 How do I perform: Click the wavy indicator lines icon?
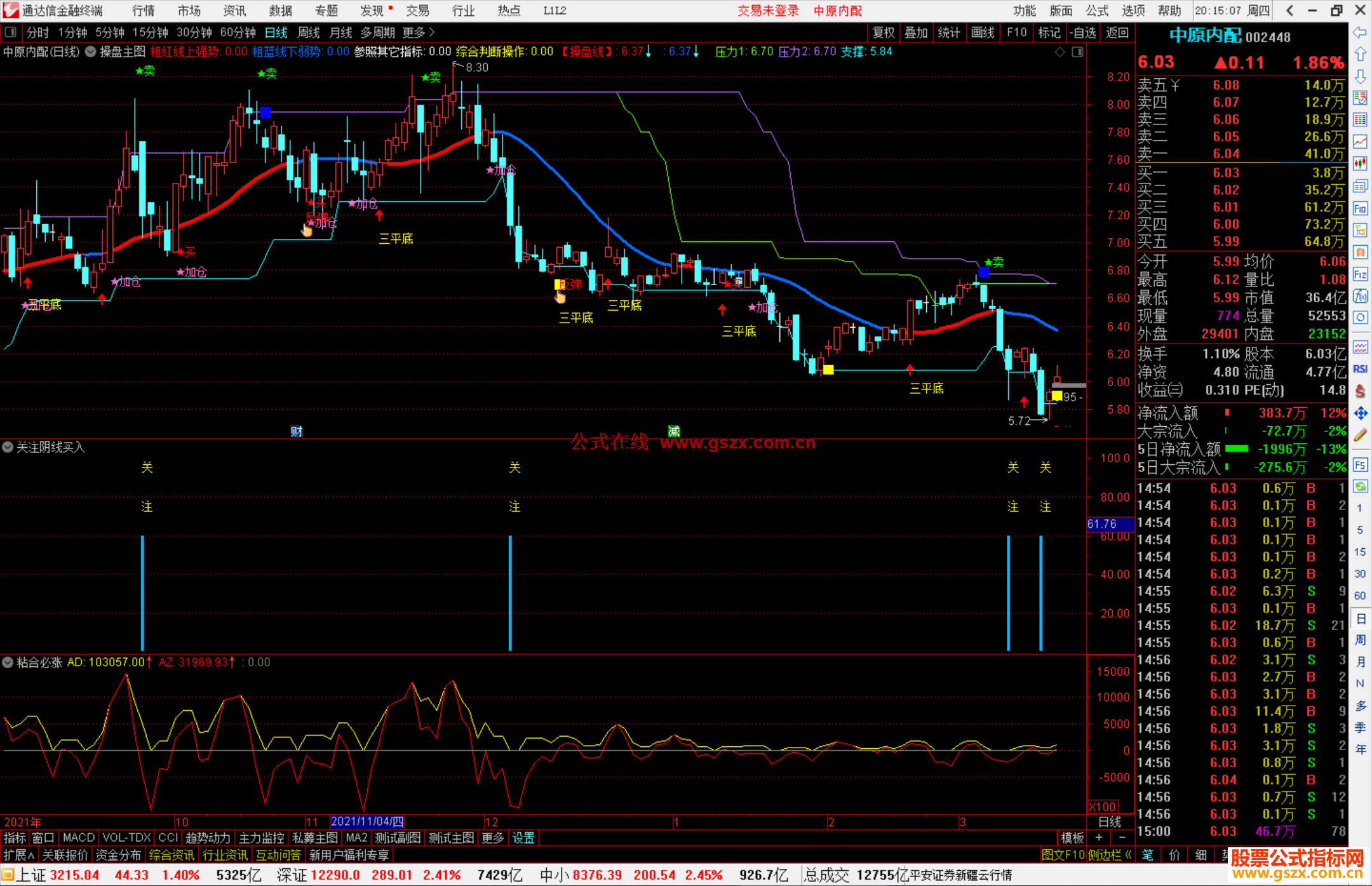[1360, 347]
